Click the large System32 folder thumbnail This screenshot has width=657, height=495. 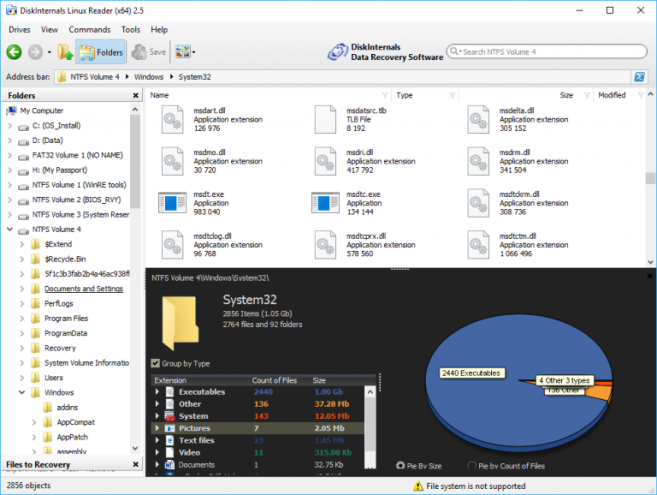pyautogui.click(x=180, y=323)
